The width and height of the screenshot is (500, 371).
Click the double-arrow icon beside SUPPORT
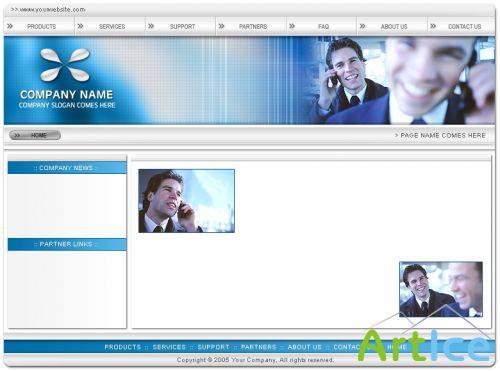pos(151,26)
